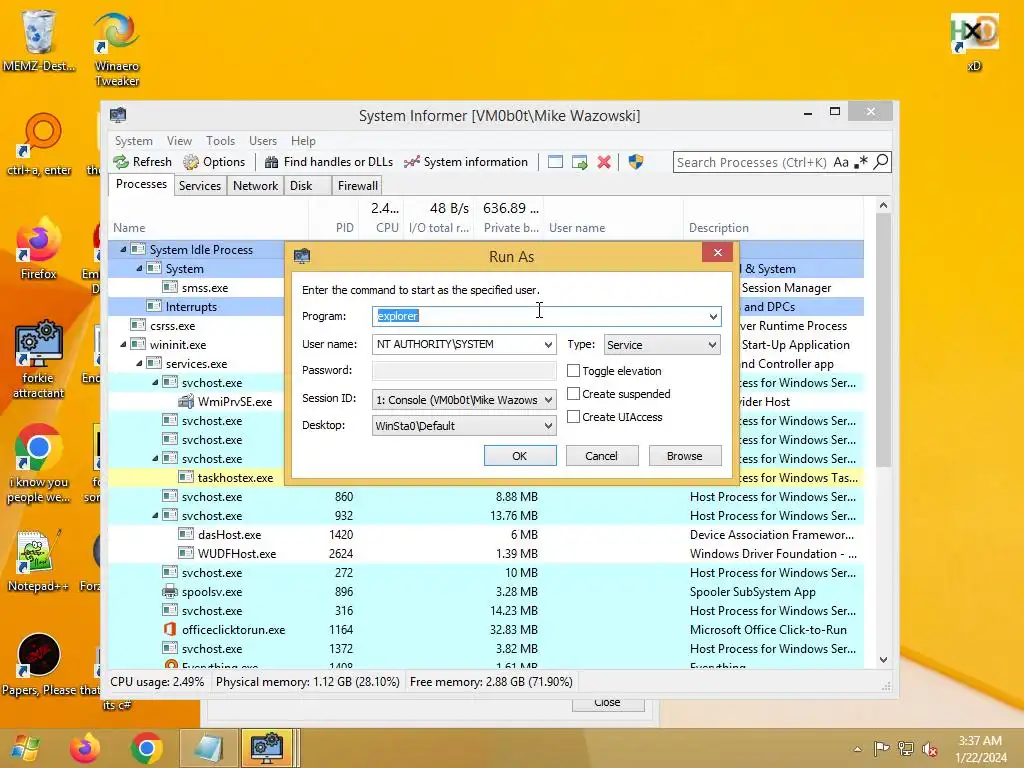Click the shield elevation toolbar icon

tap(636, 162)
